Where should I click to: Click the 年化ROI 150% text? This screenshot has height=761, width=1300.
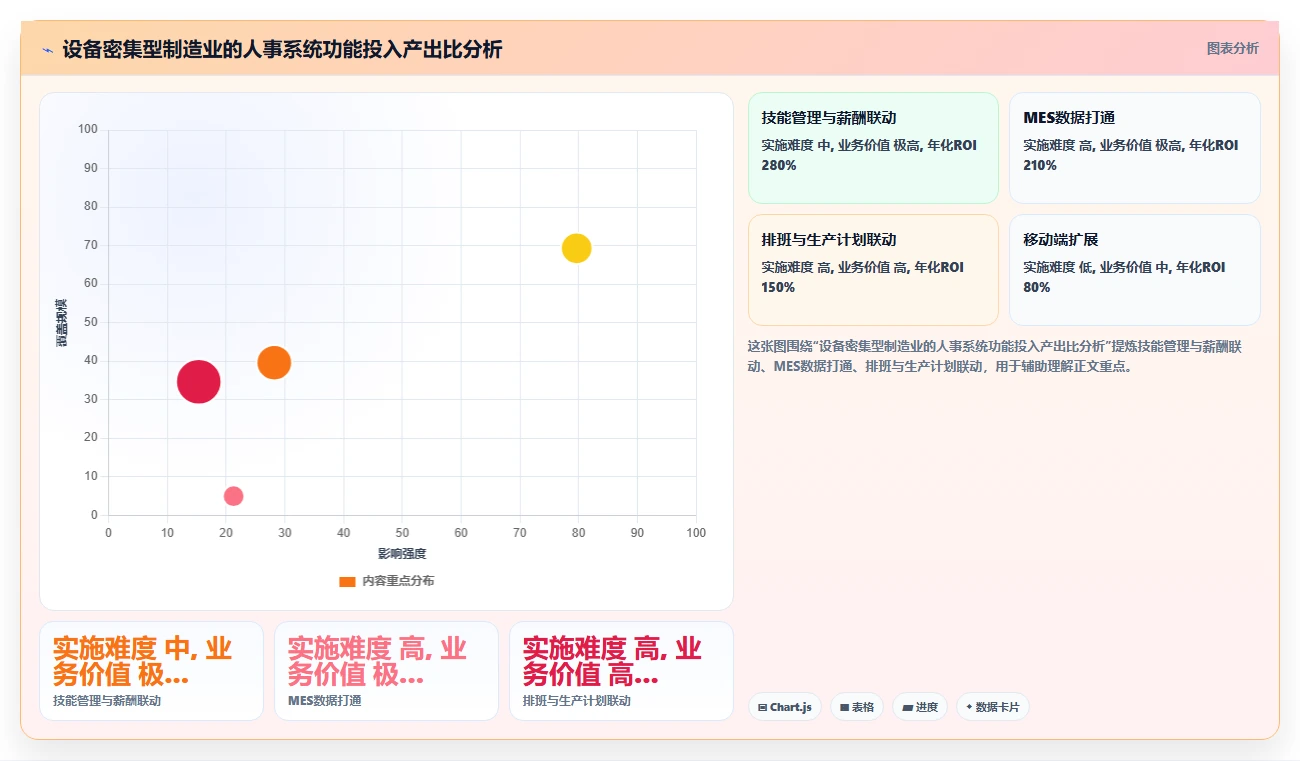tap(862, 277)
